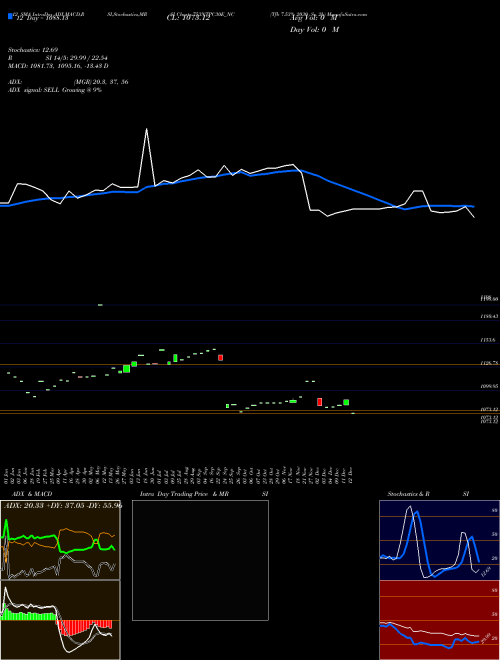500x660 pixels.
Task: Click the 'Stochastics & R' panel title
Action: (x=409, y=494)
